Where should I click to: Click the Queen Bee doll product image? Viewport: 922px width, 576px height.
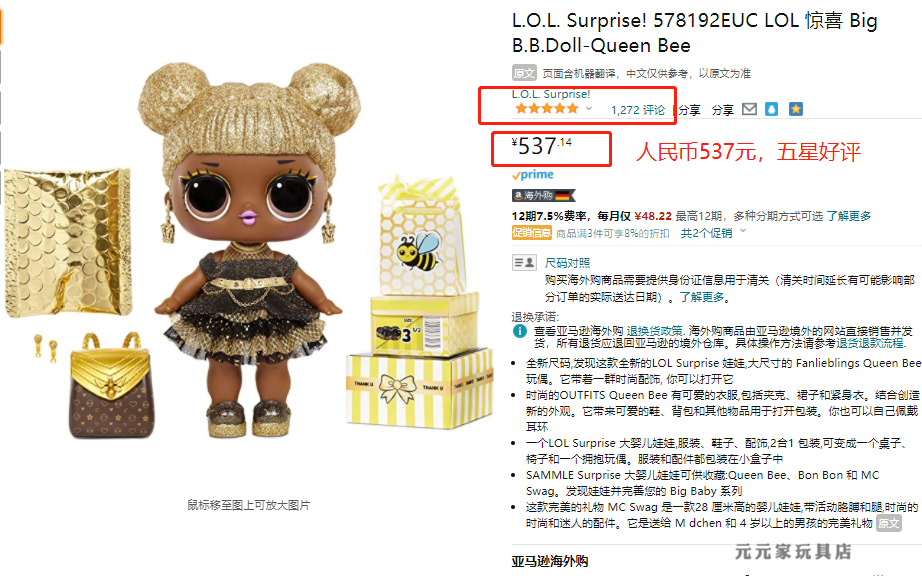pyautogui.click(x=250, y=250)
